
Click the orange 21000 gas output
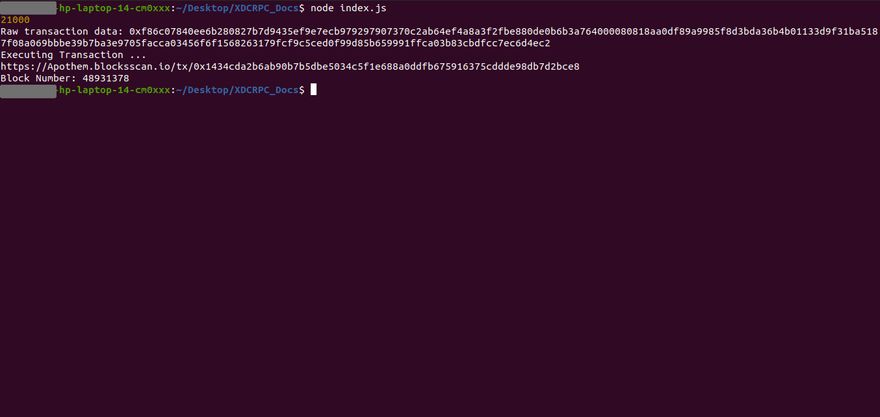coord(15,20)
